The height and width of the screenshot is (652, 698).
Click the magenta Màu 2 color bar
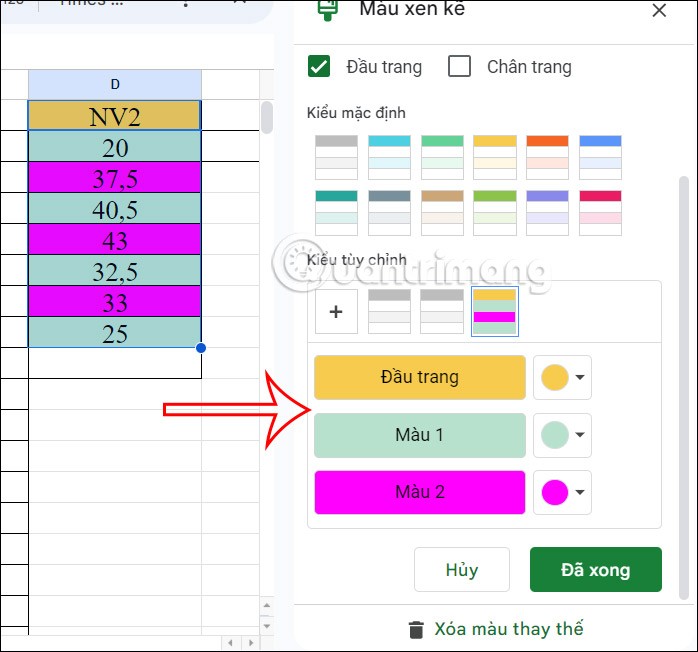[x=419, y=492]
